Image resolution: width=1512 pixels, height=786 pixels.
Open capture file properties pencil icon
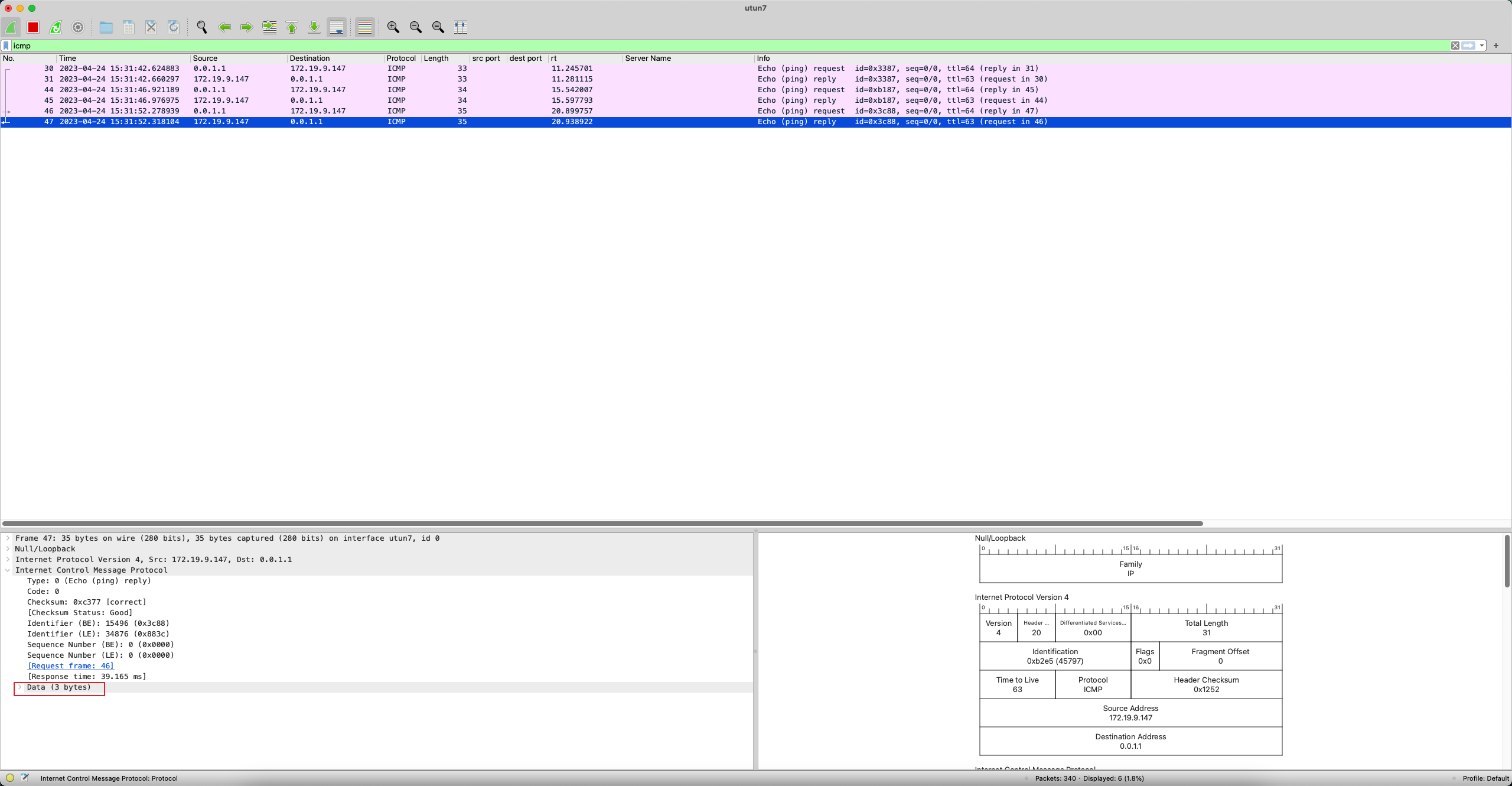pos(25,778)
